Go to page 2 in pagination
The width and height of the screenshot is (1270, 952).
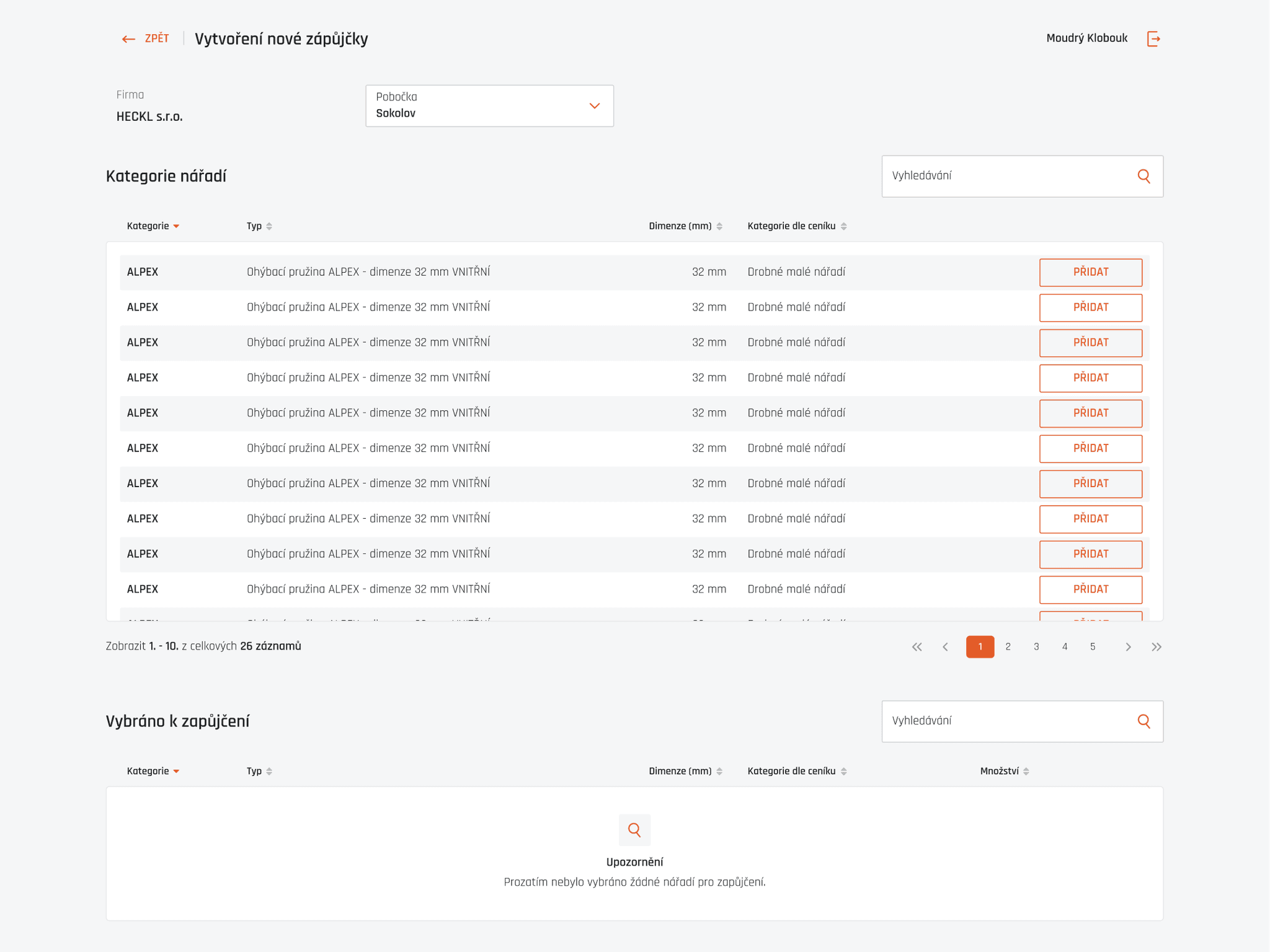1008,647
